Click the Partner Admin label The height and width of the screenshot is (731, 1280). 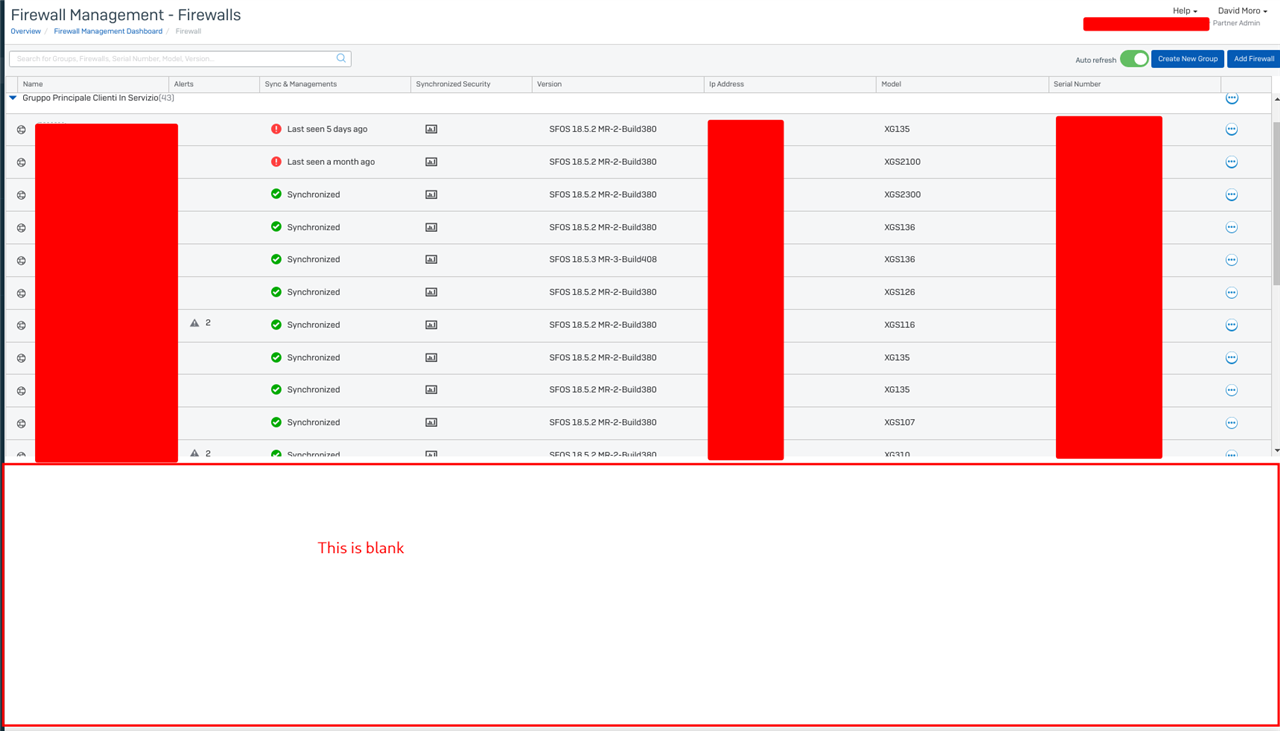click(1236, 23)
